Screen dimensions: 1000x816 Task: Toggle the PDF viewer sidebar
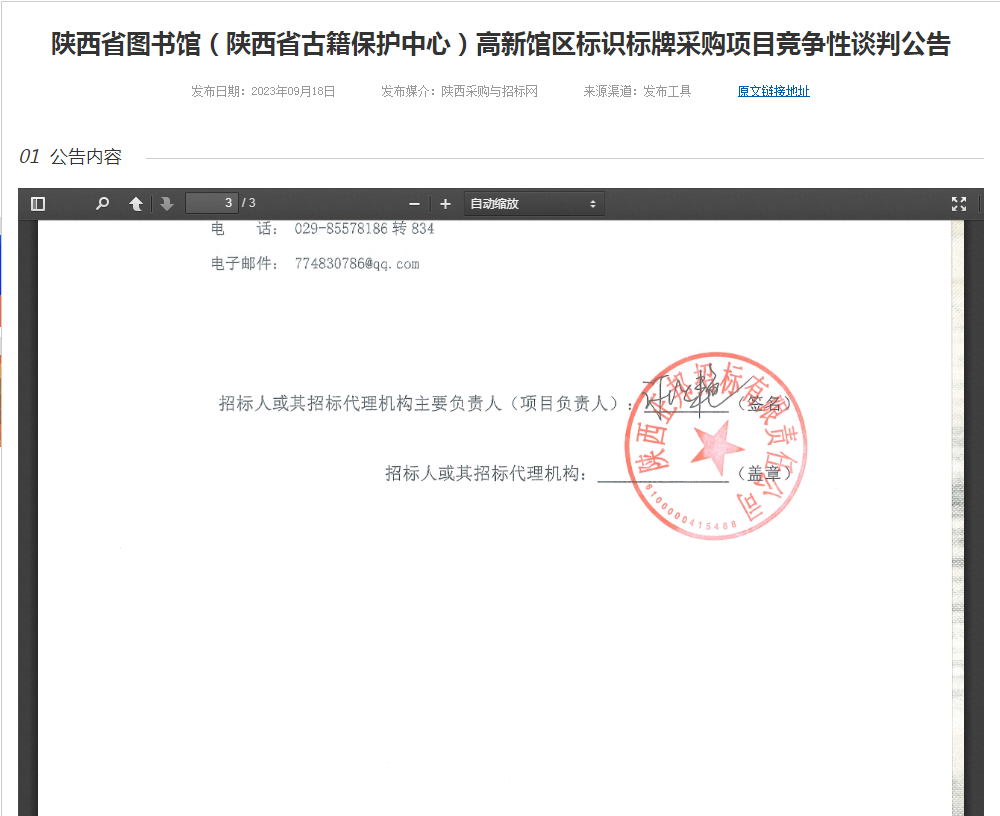38,204
